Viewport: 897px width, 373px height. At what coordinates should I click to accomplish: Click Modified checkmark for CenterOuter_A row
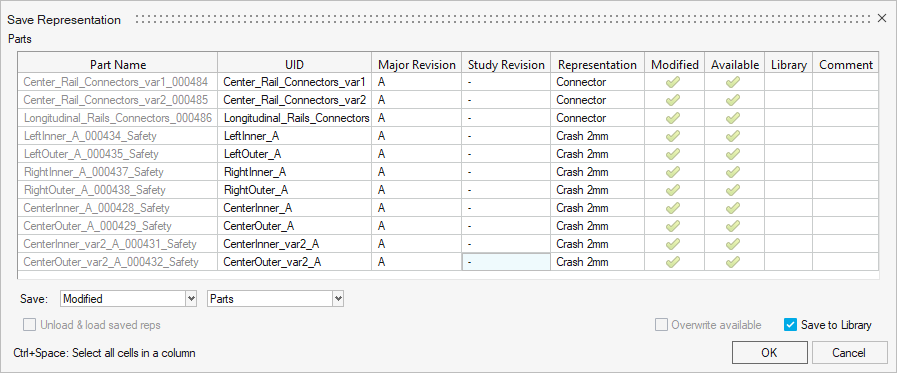[x=674, y=226]
